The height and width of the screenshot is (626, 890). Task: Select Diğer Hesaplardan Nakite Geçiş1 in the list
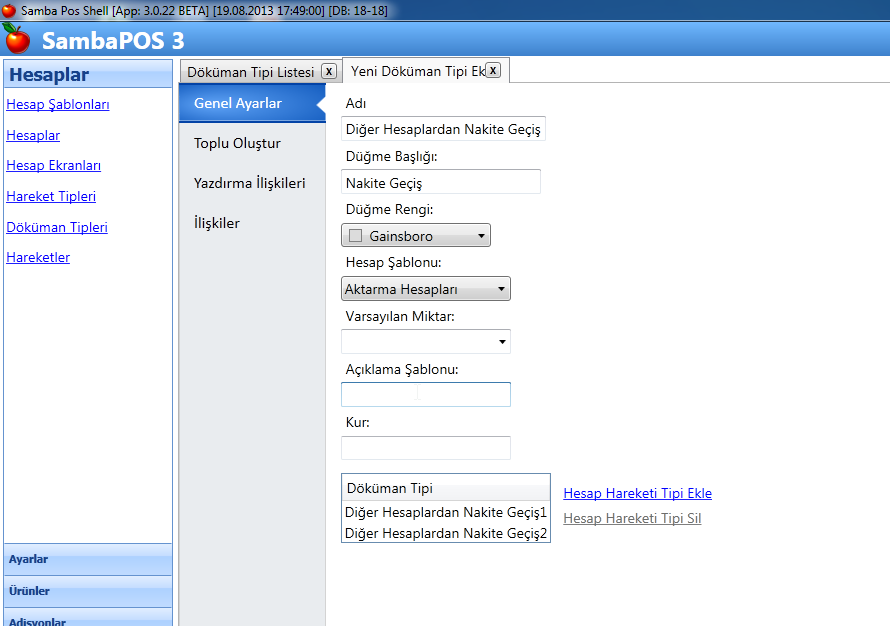coord(445,512)
